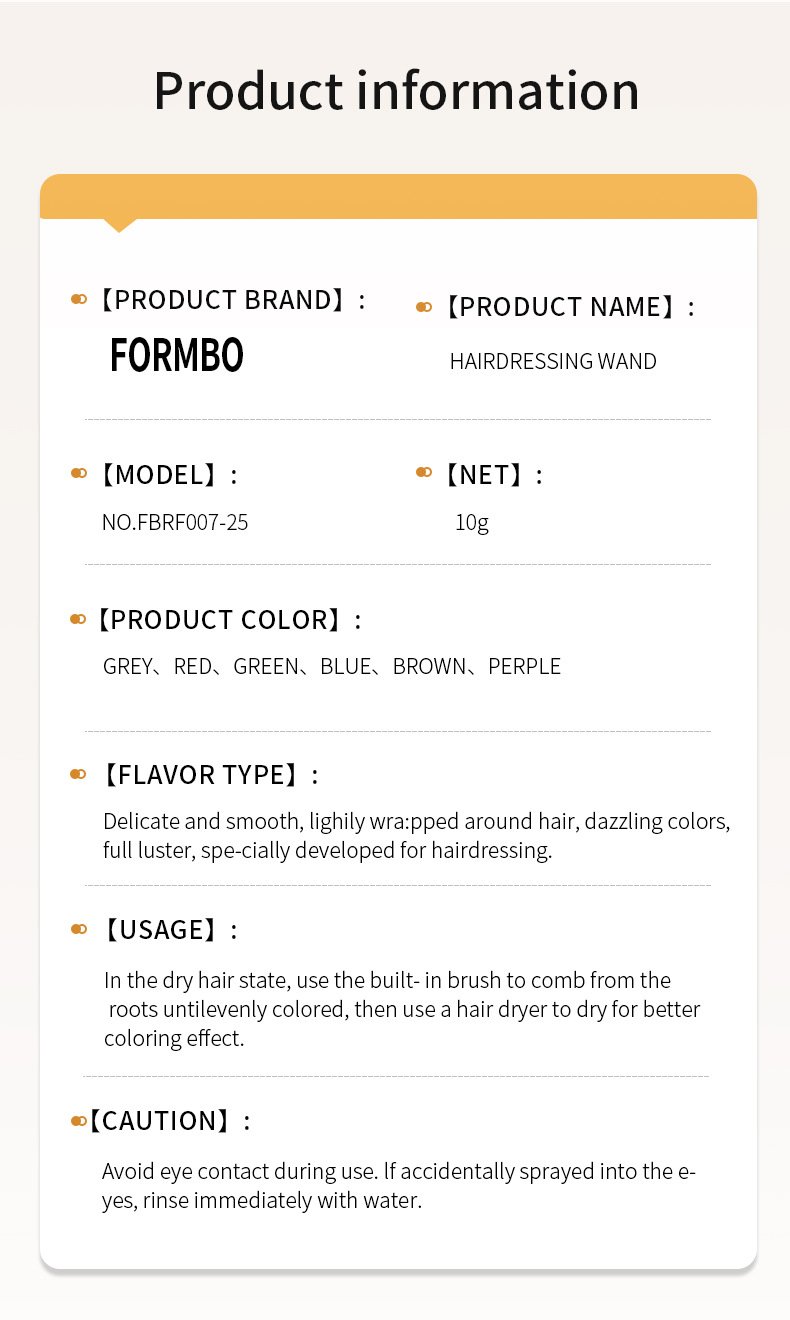Click the bullet icon beside FLAVOR TYPE
The image size is (790, 1320).
pyautogui.click(x=79, y=774)
